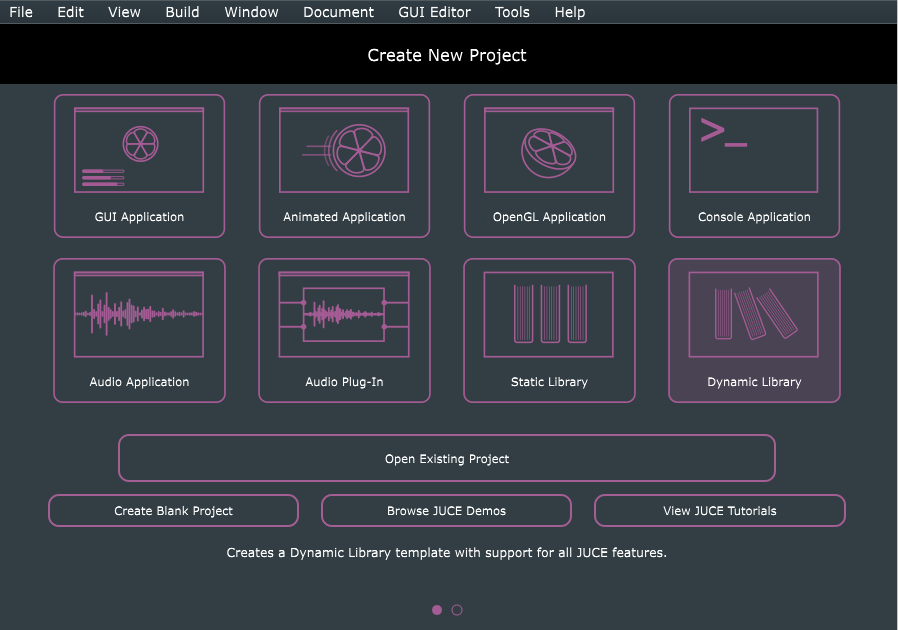The height and width of the screenshot is (630, 898).
Task: Open View JUCE Tutorials
Action: click(719, 511)
